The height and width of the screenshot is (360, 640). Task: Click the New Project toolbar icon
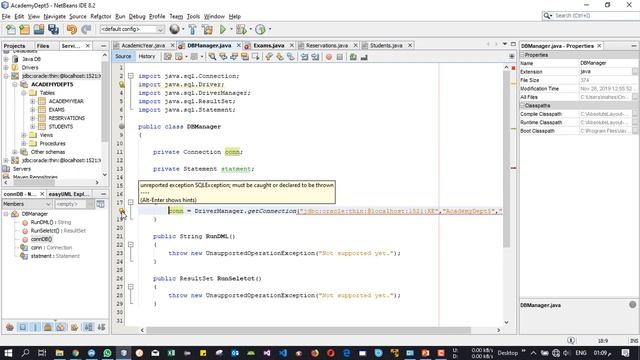click(x=24, y=29)
